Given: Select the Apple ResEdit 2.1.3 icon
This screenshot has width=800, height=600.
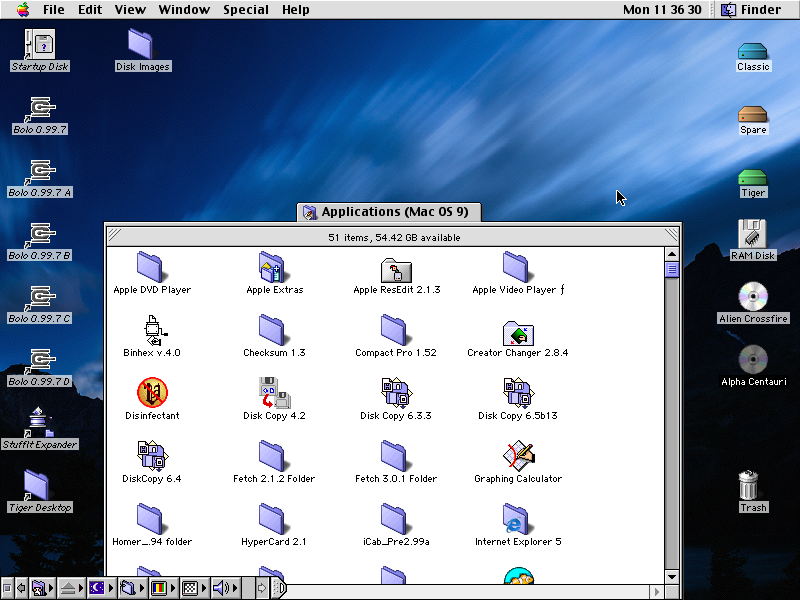Looking at the screenshot, I should point(396,269).
